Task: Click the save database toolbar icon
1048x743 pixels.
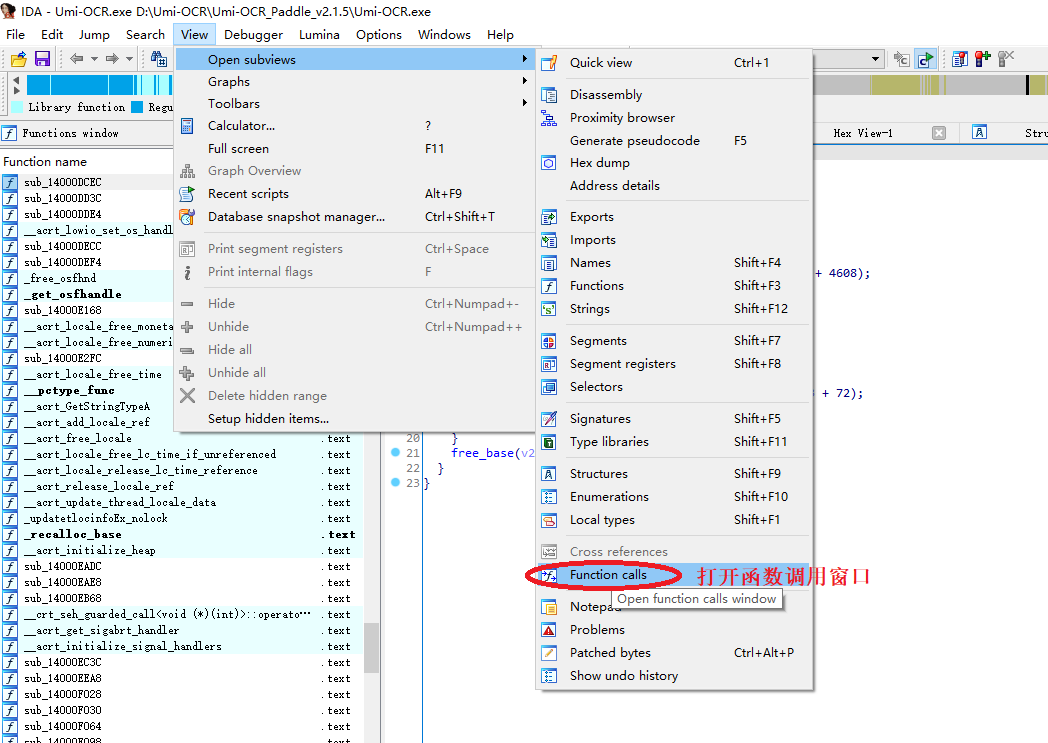Action: (x=42, y=59)
